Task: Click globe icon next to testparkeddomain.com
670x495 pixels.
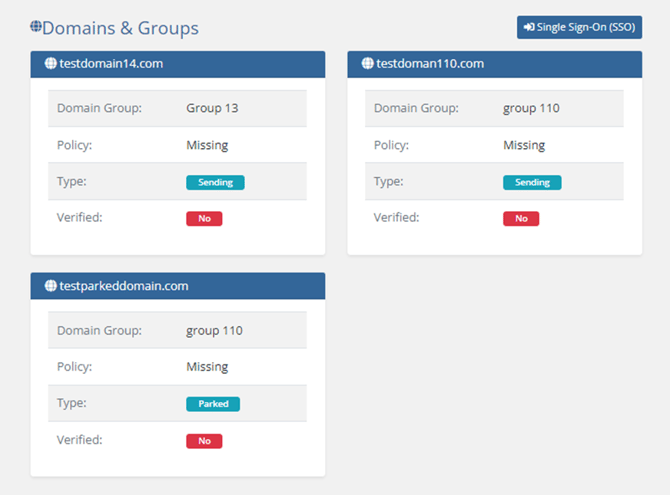Action: point(50,286)
